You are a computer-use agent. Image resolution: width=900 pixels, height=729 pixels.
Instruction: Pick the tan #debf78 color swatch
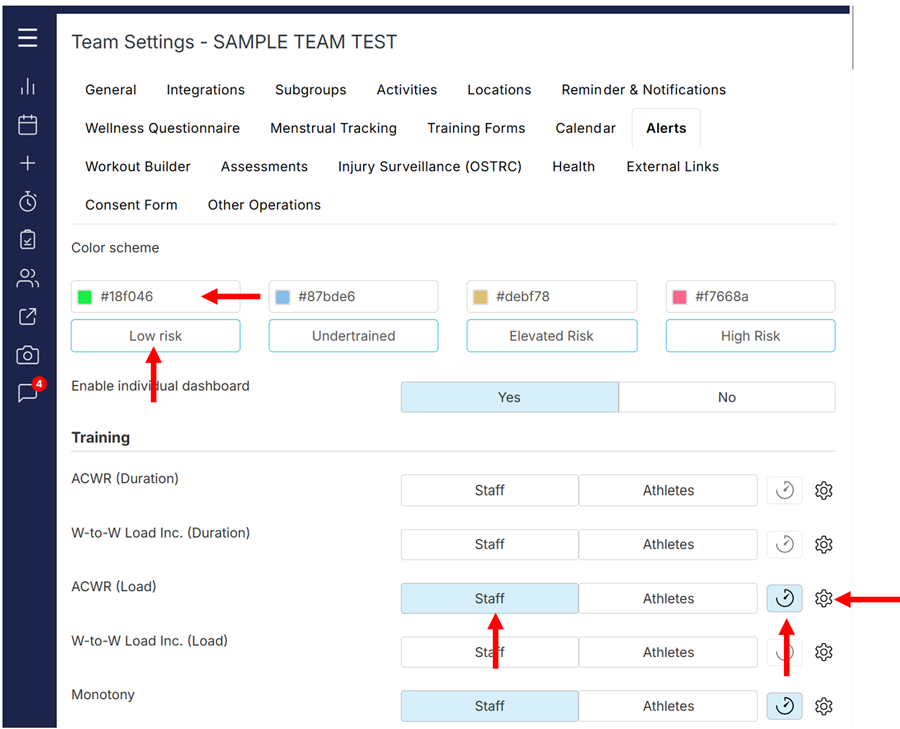[x=480, y=297]
